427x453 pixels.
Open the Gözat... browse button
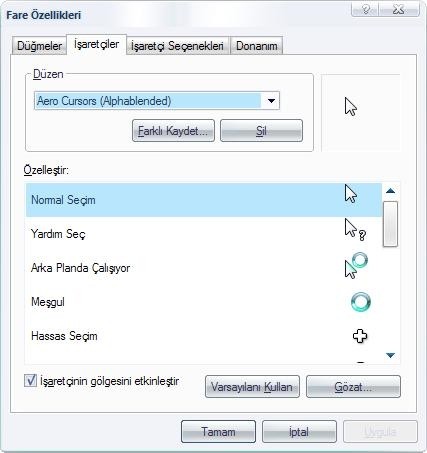(x=353, y=387)
